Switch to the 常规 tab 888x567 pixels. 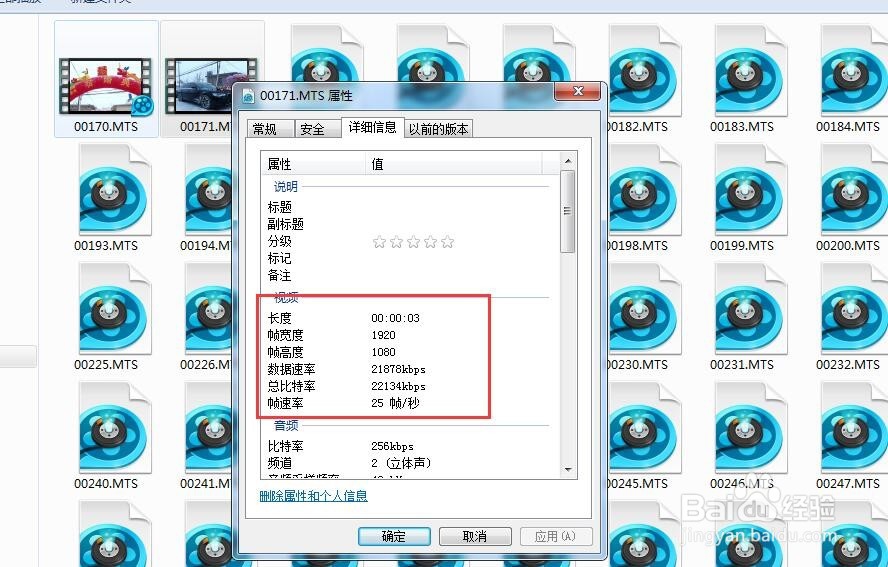click(x=270, y=129)
